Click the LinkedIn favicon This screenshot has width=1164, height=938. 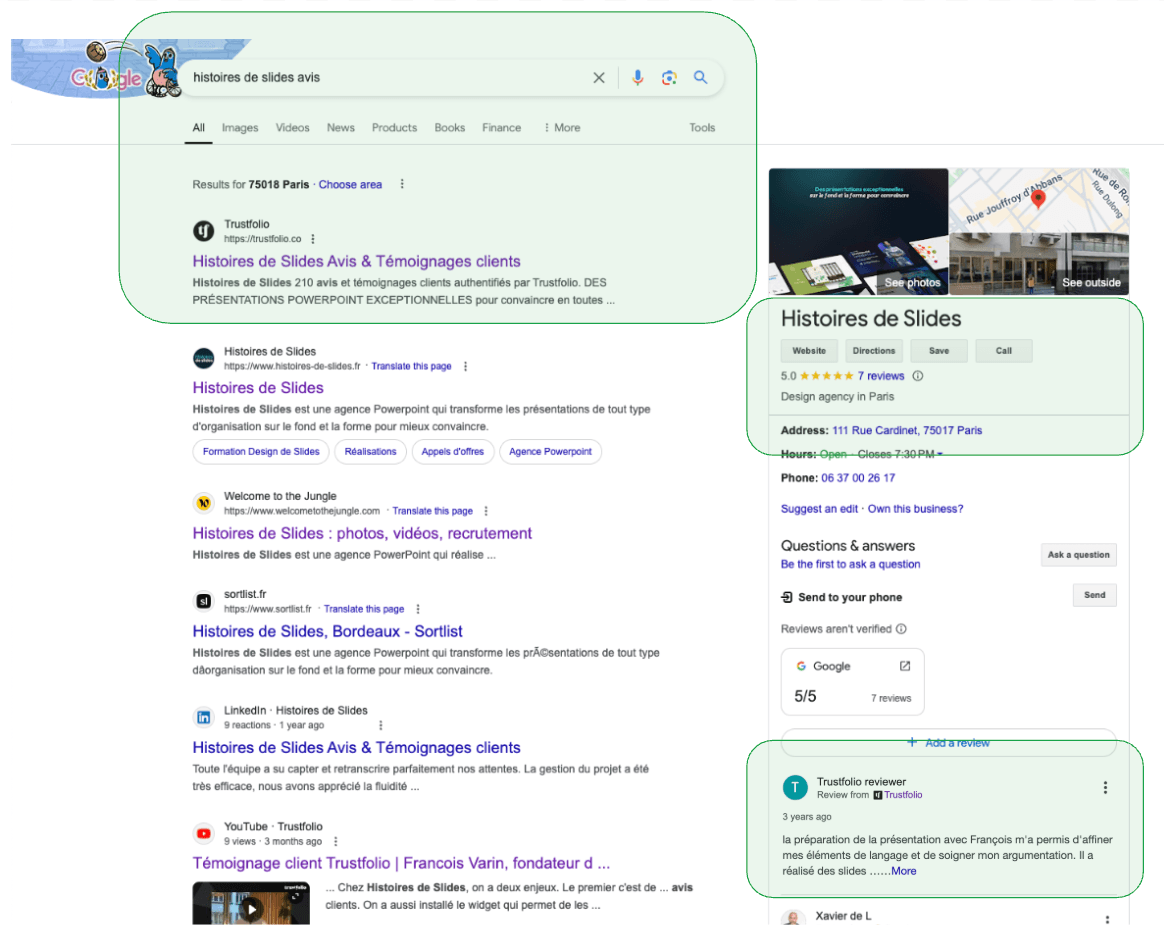click(x=203, y=718)
